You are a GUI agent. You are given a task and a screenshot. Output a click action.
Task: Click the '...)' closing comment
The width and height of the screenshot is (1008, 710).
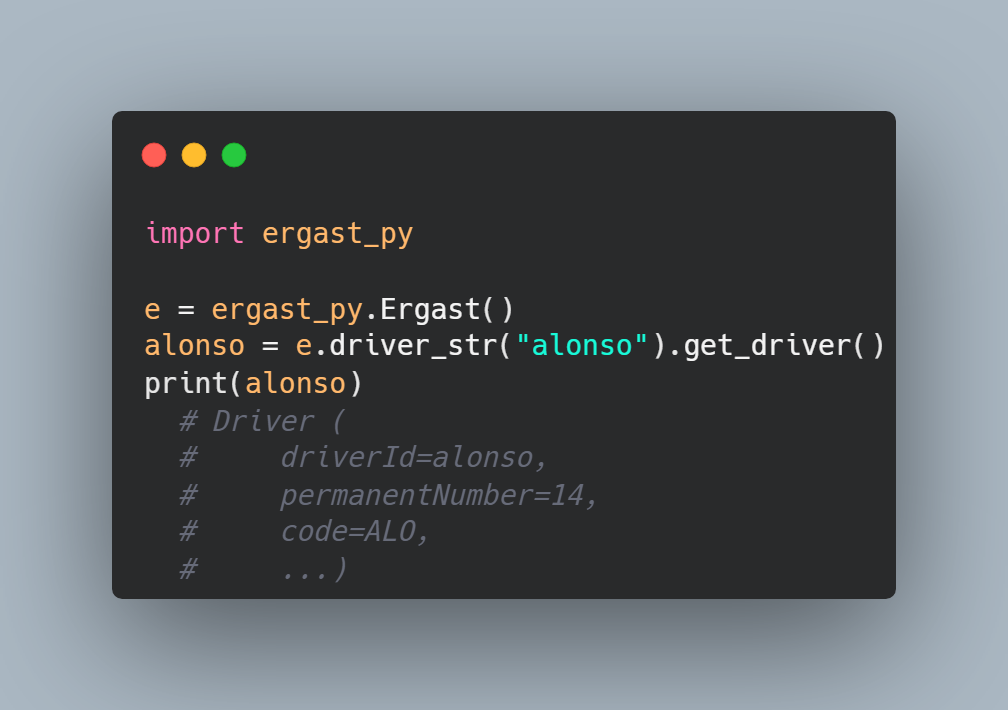pos(314,569)
